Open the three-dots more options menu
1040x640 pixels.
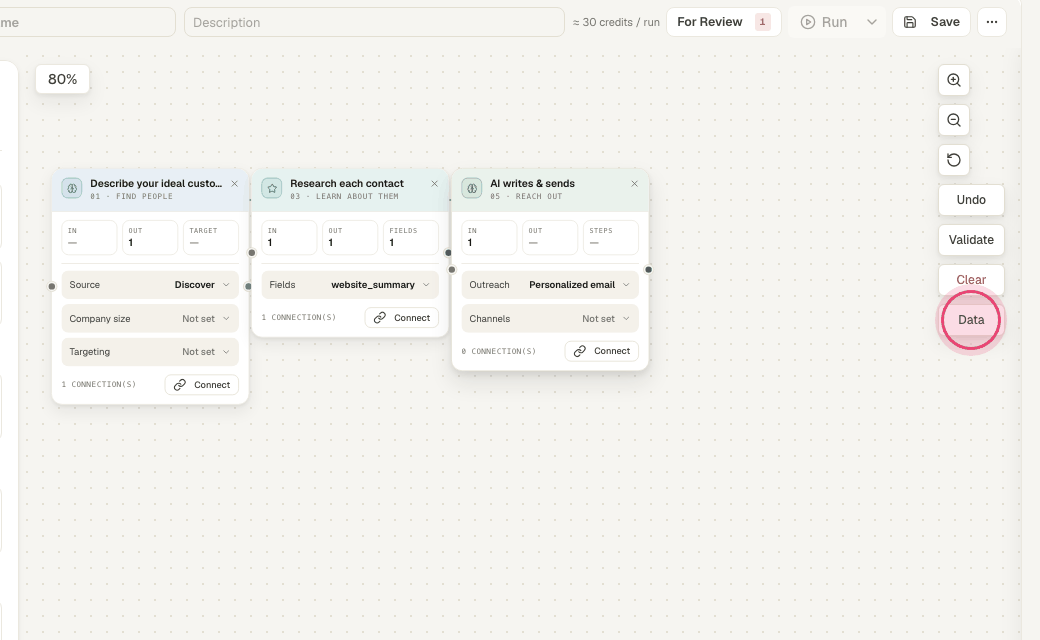pyautogui.click(x=992, y=22)
